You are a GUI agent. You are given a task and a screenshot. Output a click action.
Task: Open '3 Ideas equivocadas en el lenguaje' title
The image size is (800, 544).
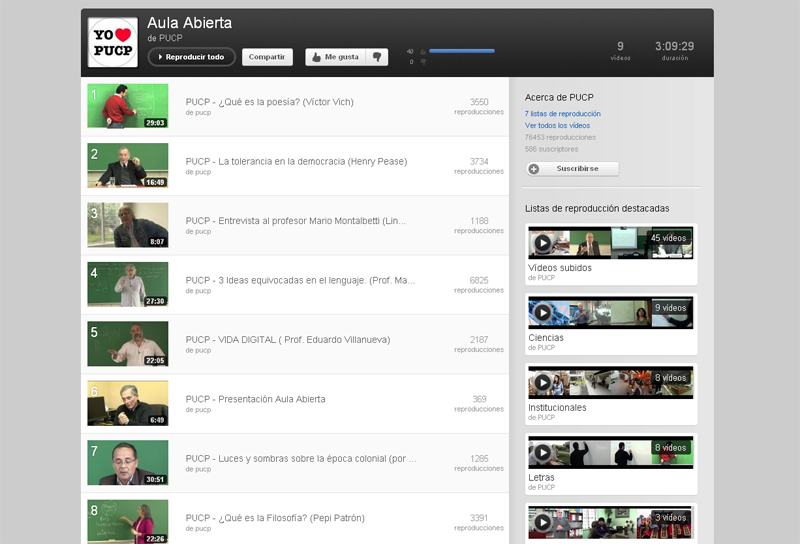[x=300, y=280]
